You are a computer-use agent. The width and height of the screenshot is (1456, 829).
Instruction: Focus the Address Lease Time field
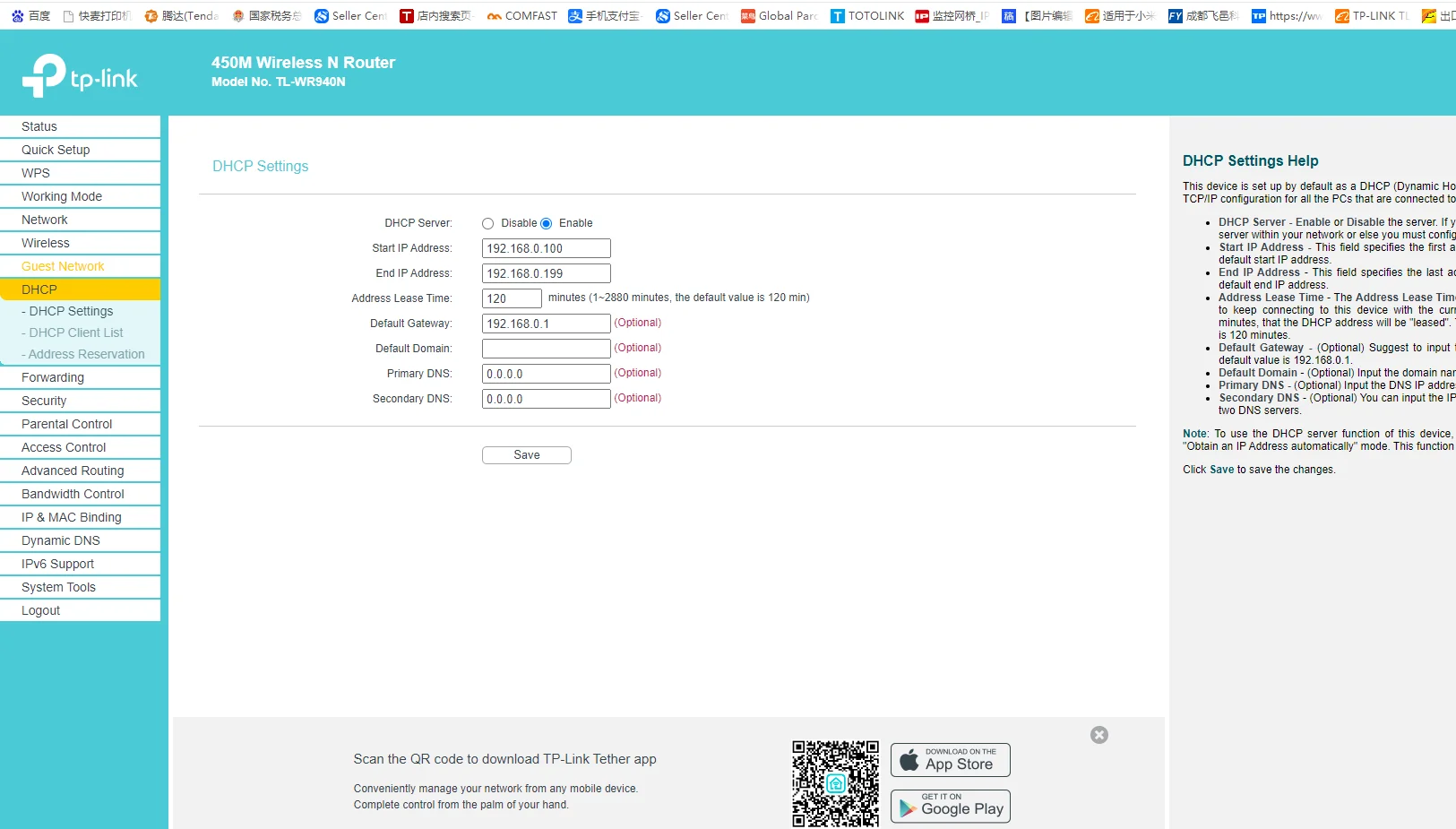coord(512,298)
